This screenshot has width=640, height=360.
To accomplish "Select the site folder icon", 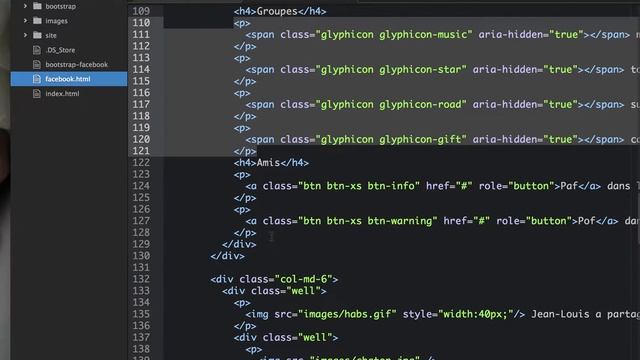I will [x=37, y=35].
